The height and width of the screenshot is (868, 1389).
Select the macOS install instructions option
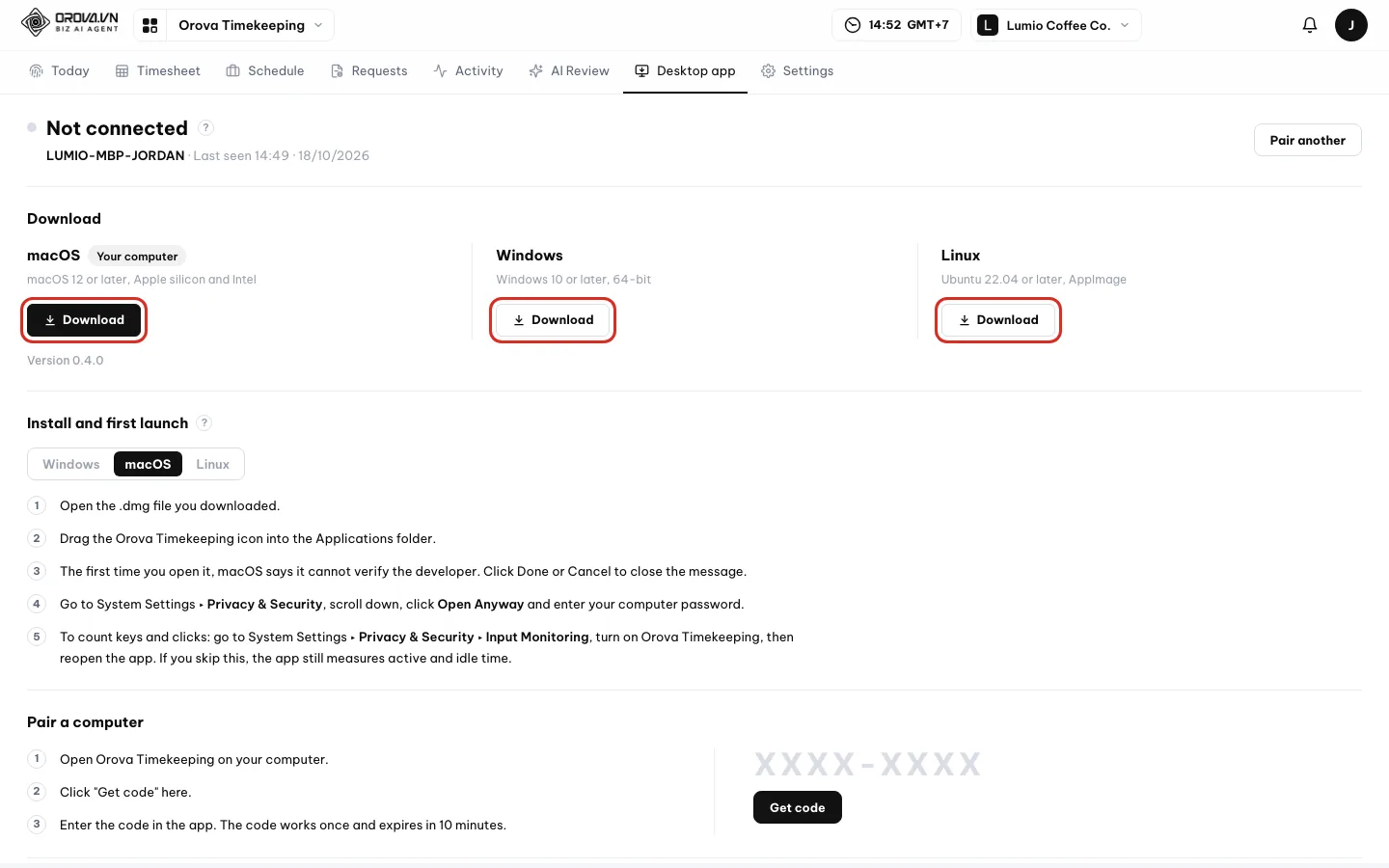coord(148,464)
